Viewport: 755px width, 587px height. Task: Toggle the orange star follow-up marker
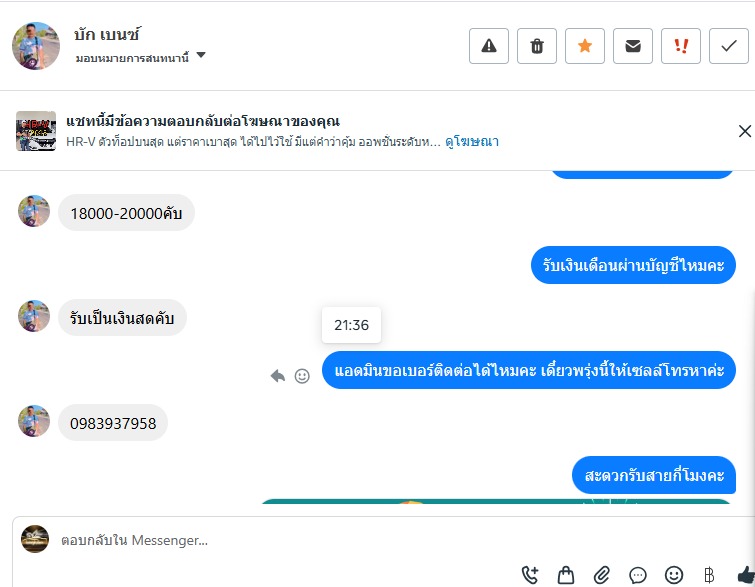[585, 46]
